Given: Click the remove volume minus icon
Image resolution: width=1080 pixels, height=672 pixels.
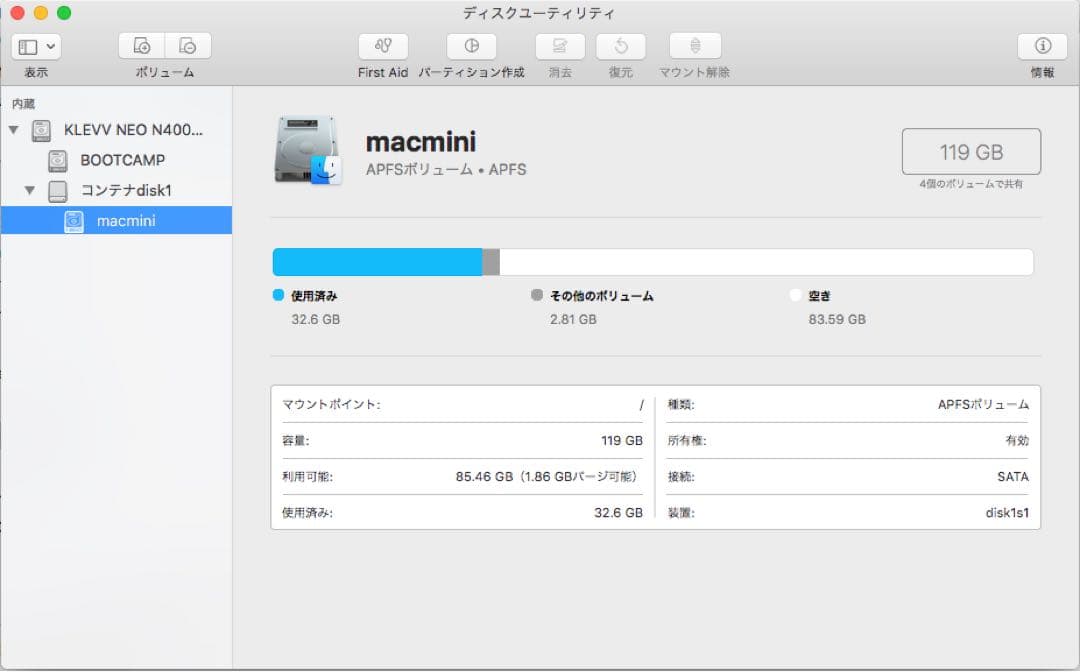Looking at the screenshot, I should (x=187, y=45).
